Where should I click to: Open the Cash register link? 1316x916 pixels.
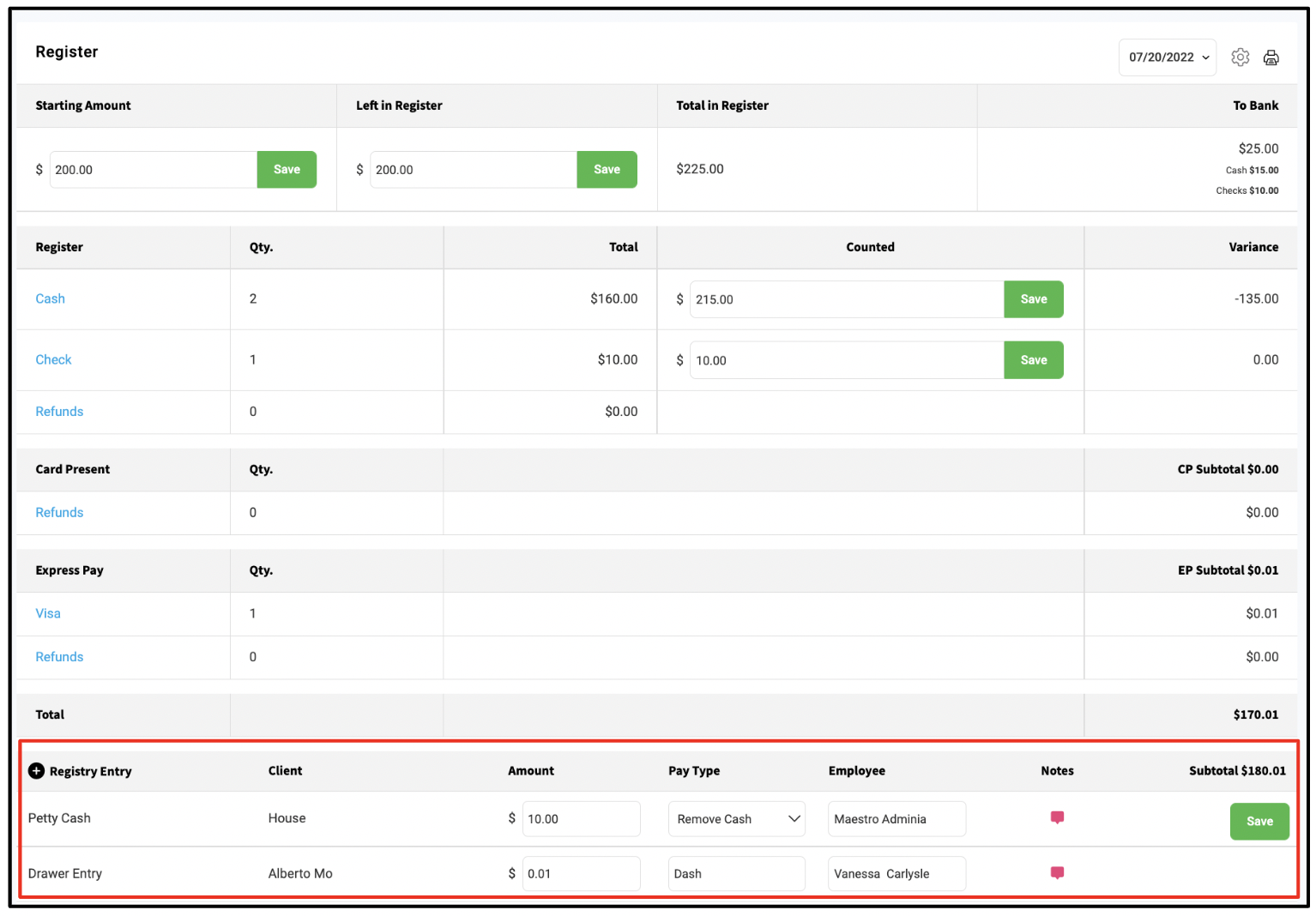50,298
